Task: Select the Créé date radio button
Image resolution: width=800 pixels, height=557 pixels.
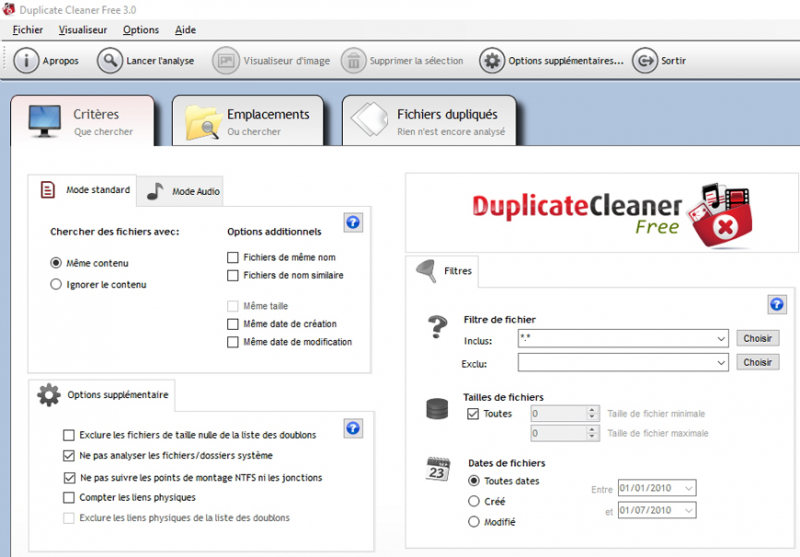Action: 474,501
